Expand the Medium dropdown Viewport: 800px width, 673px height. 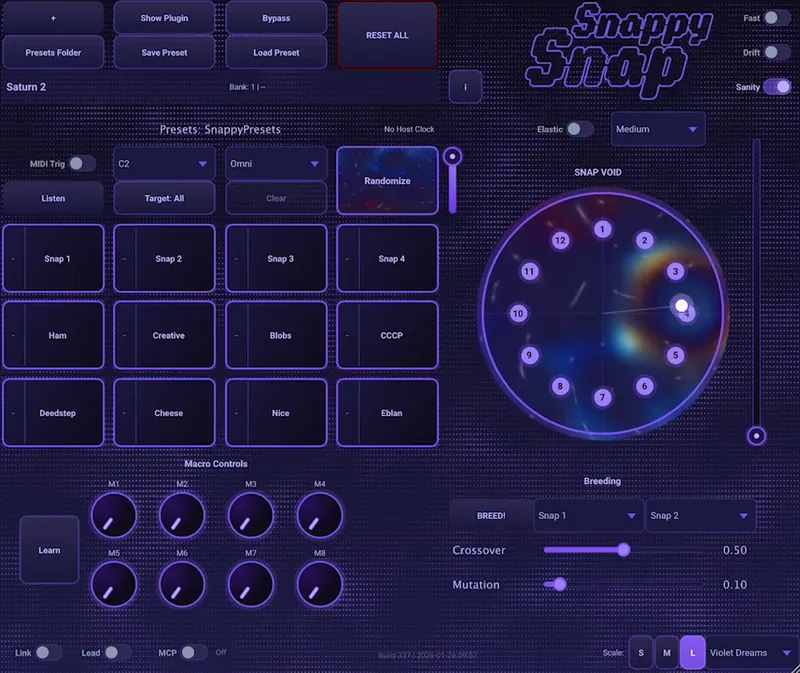click(658, 129)
